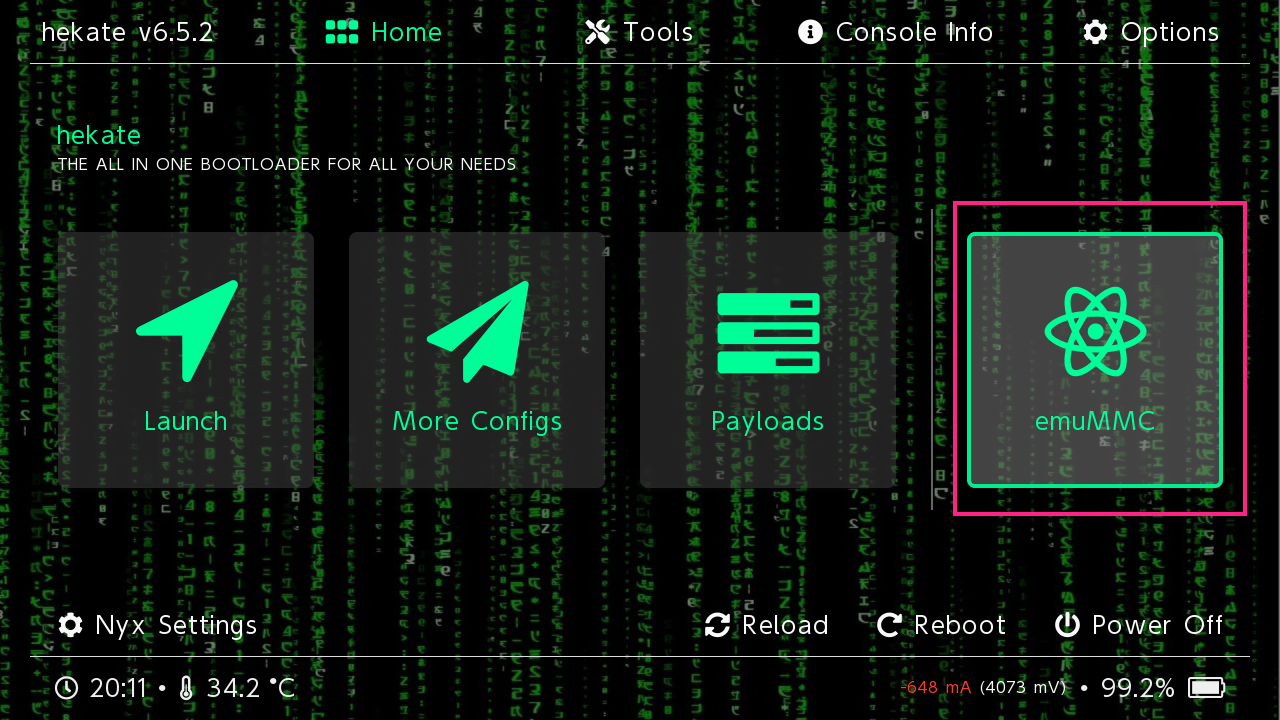Click the Options gear icon

click(1095, 32)
